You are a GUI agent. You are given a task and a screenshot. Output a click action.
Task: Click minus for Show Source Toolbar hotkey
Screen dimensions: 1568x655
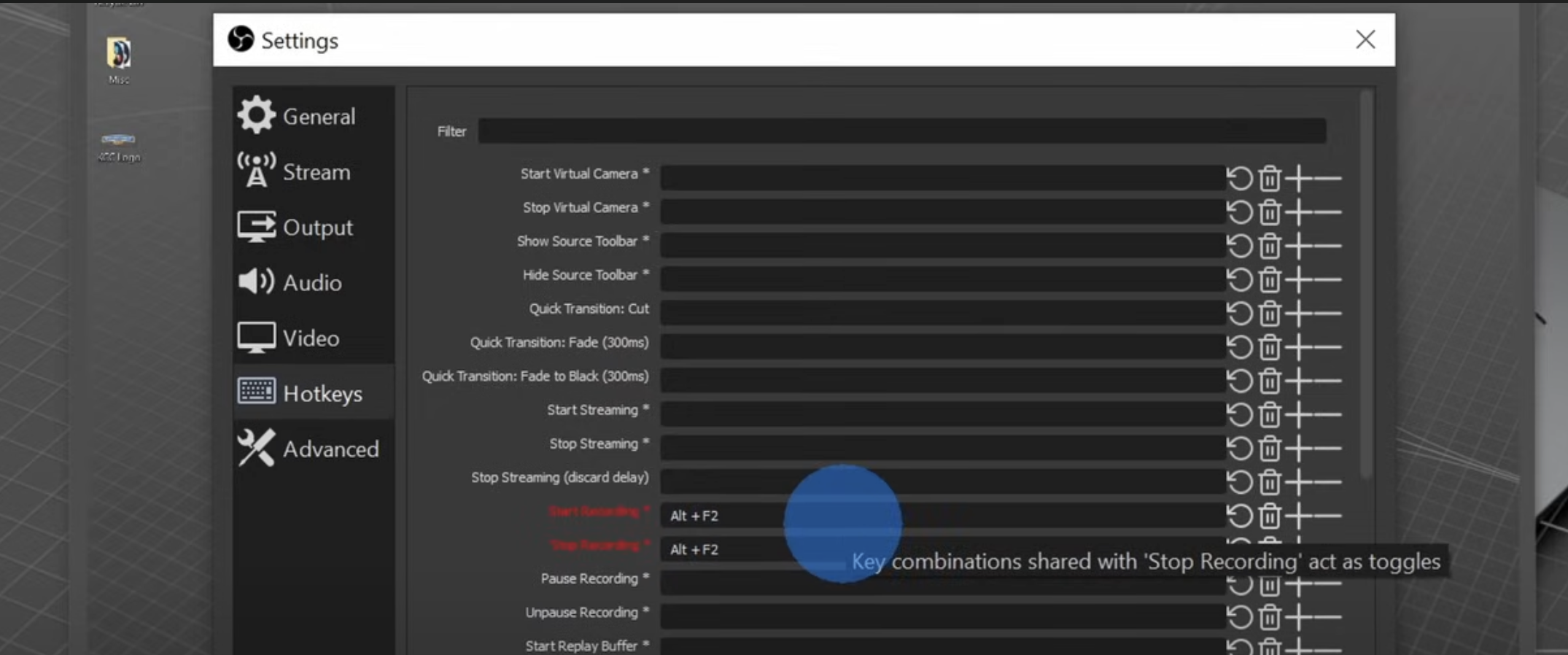pos(1328,246)
